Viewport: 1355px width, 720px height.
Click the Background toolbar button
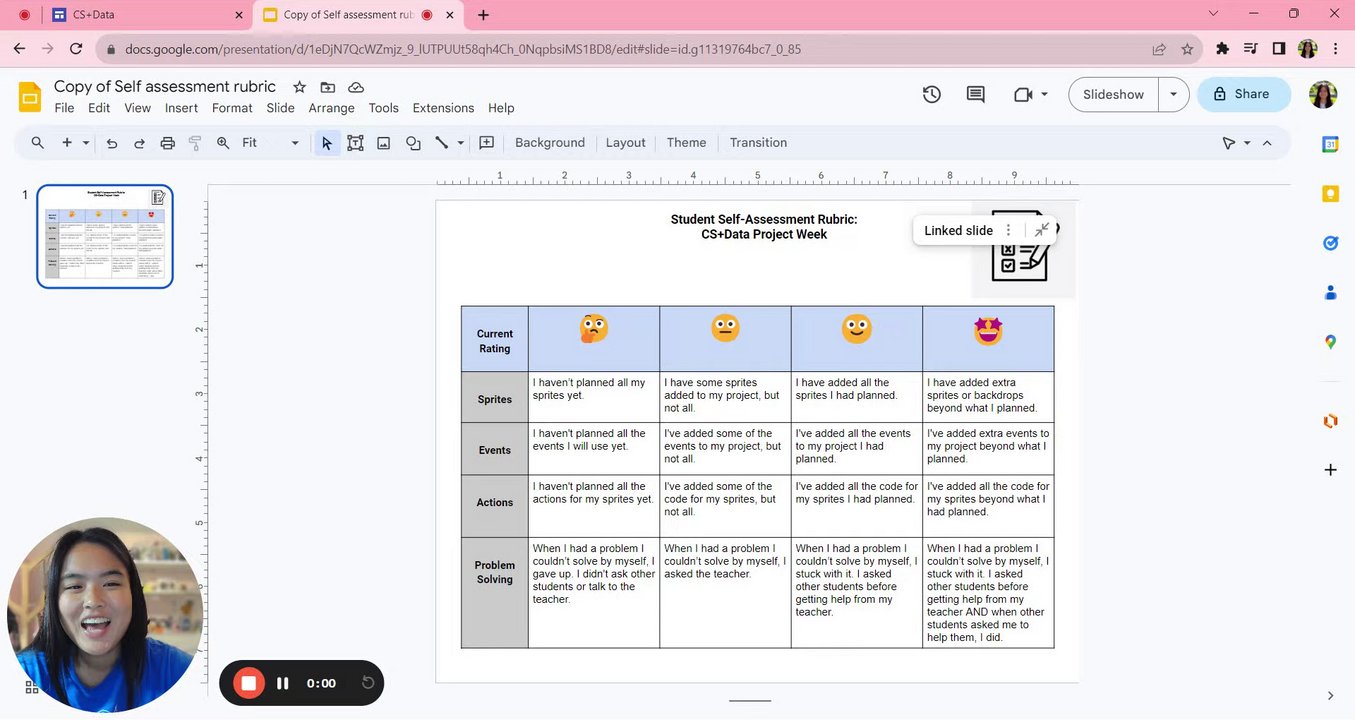pyautogui.click(x=550, y=143)
